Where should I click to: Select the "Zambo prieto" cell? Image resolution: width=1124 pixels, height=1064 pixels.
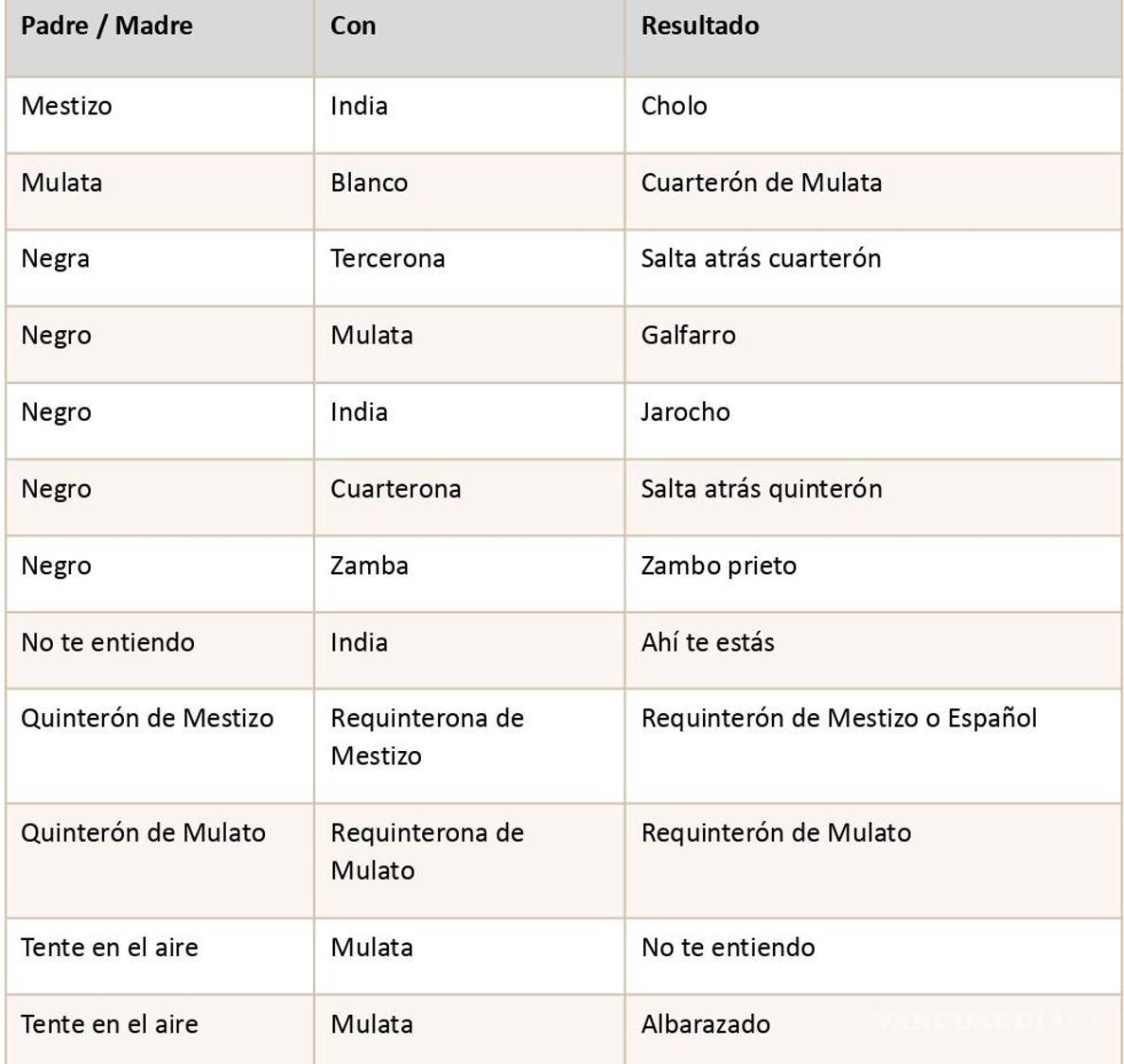[718, 566]
